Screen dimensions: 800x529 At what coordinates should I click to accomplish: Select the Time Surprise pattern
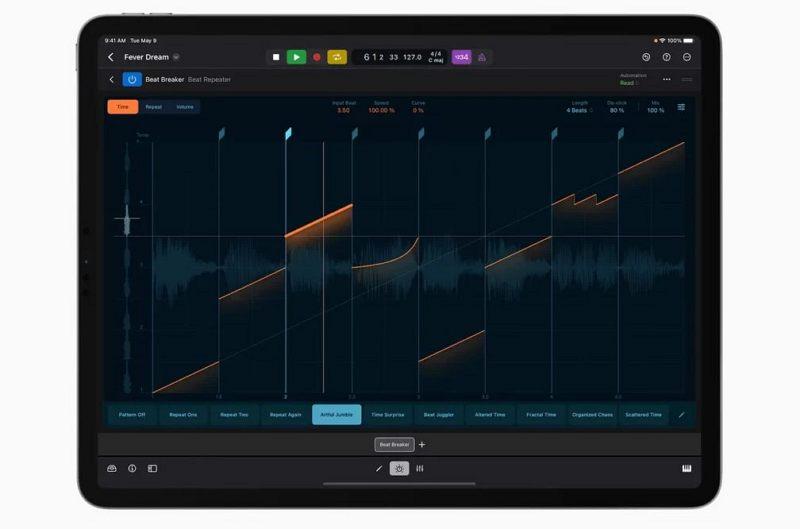tap(388, 415)
